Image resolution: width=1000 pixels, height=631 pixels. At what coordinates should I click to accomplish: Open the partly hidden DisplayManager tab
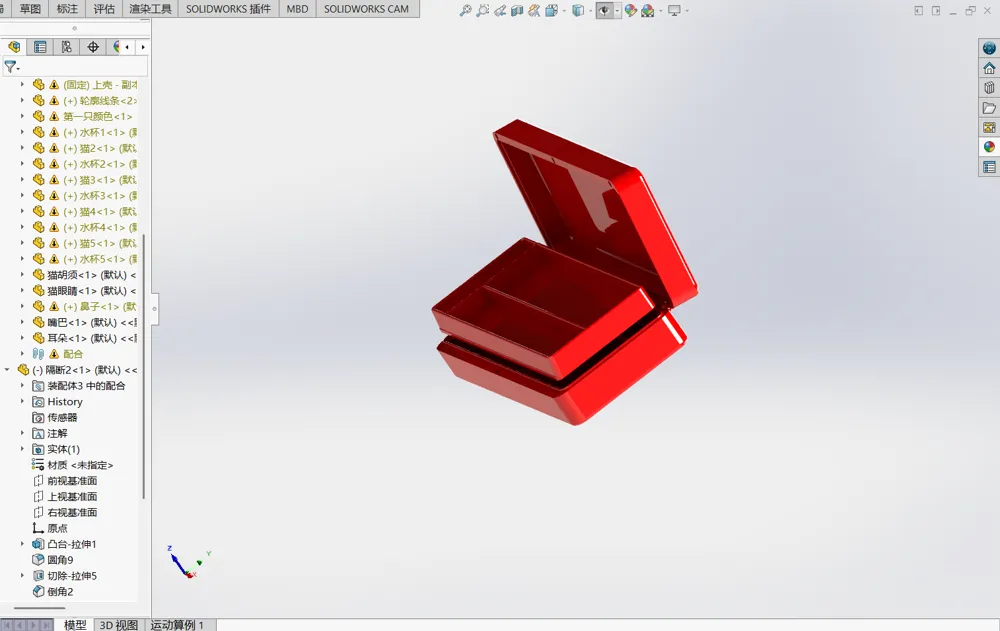point(115,47)
